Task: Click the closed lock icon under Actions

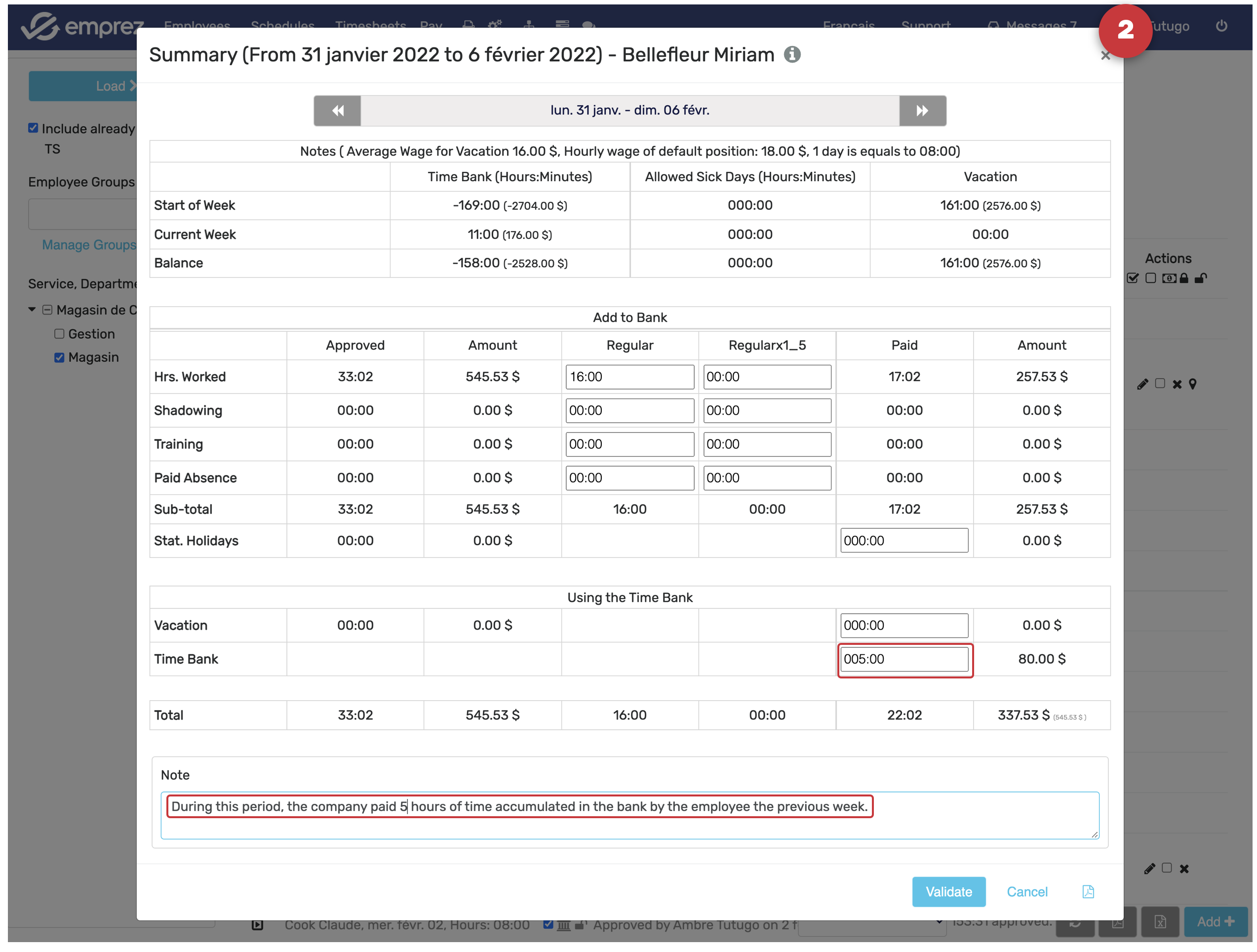Action: point(1184,278)
